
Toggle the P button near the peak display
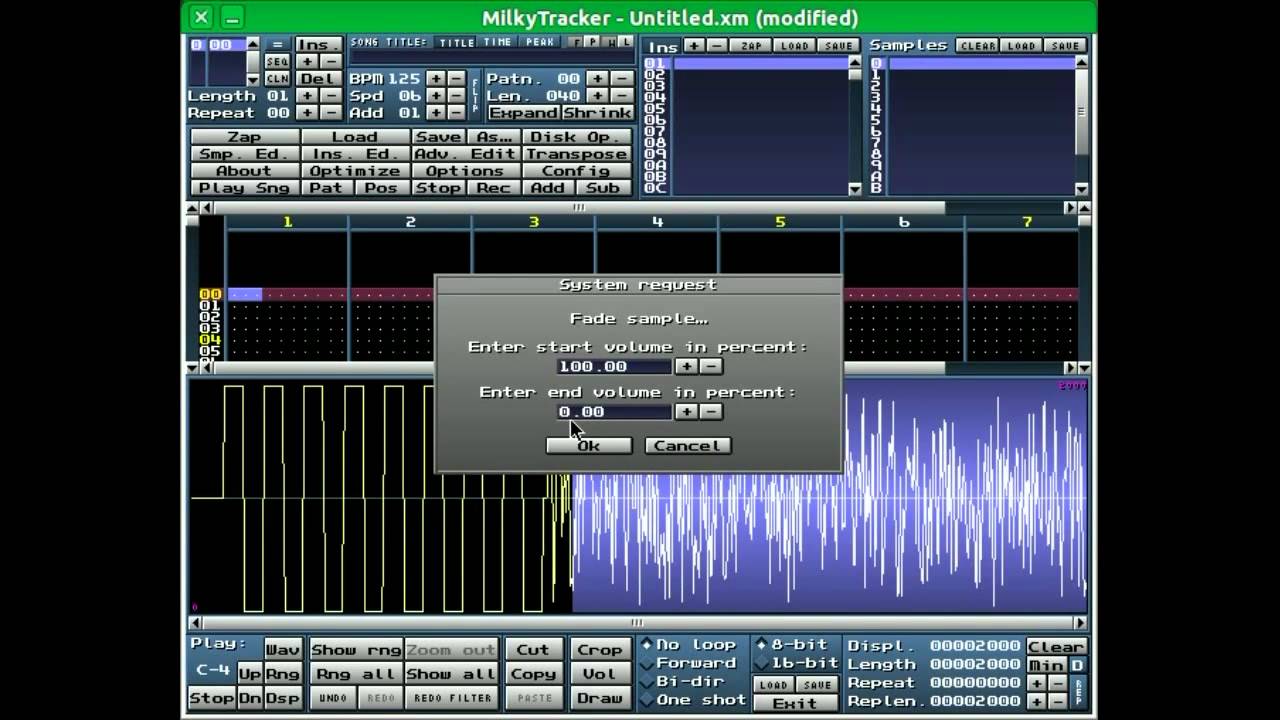click(x=593, y=42)
